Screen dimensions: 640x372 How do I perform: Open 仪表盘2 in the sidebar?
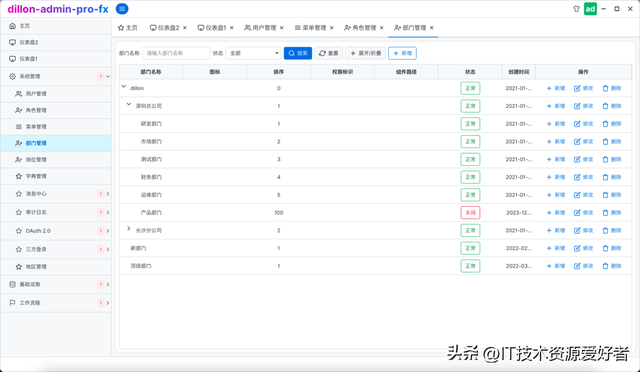(x=56, y=42)
